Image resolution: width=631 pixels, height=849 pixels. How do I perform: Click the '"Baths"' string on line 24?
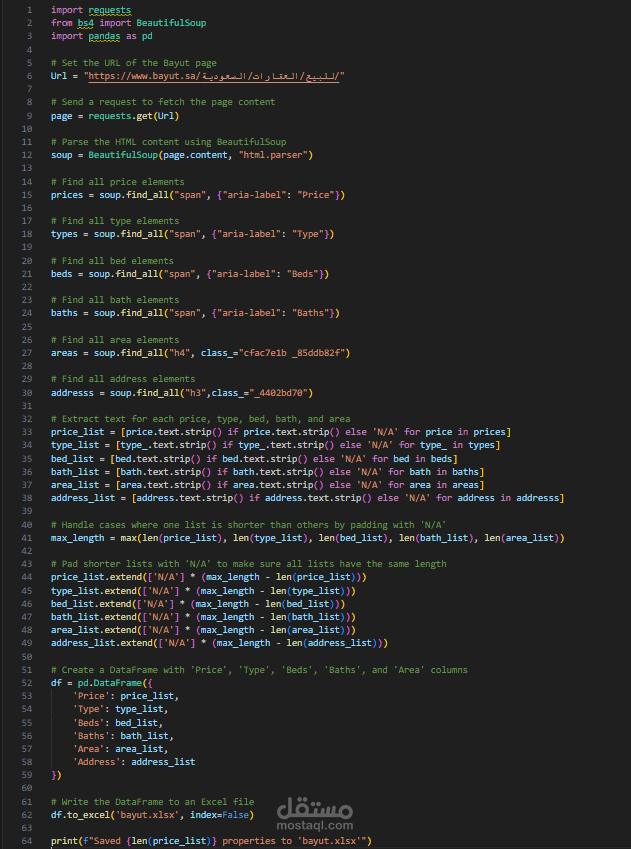click(310, 313)
